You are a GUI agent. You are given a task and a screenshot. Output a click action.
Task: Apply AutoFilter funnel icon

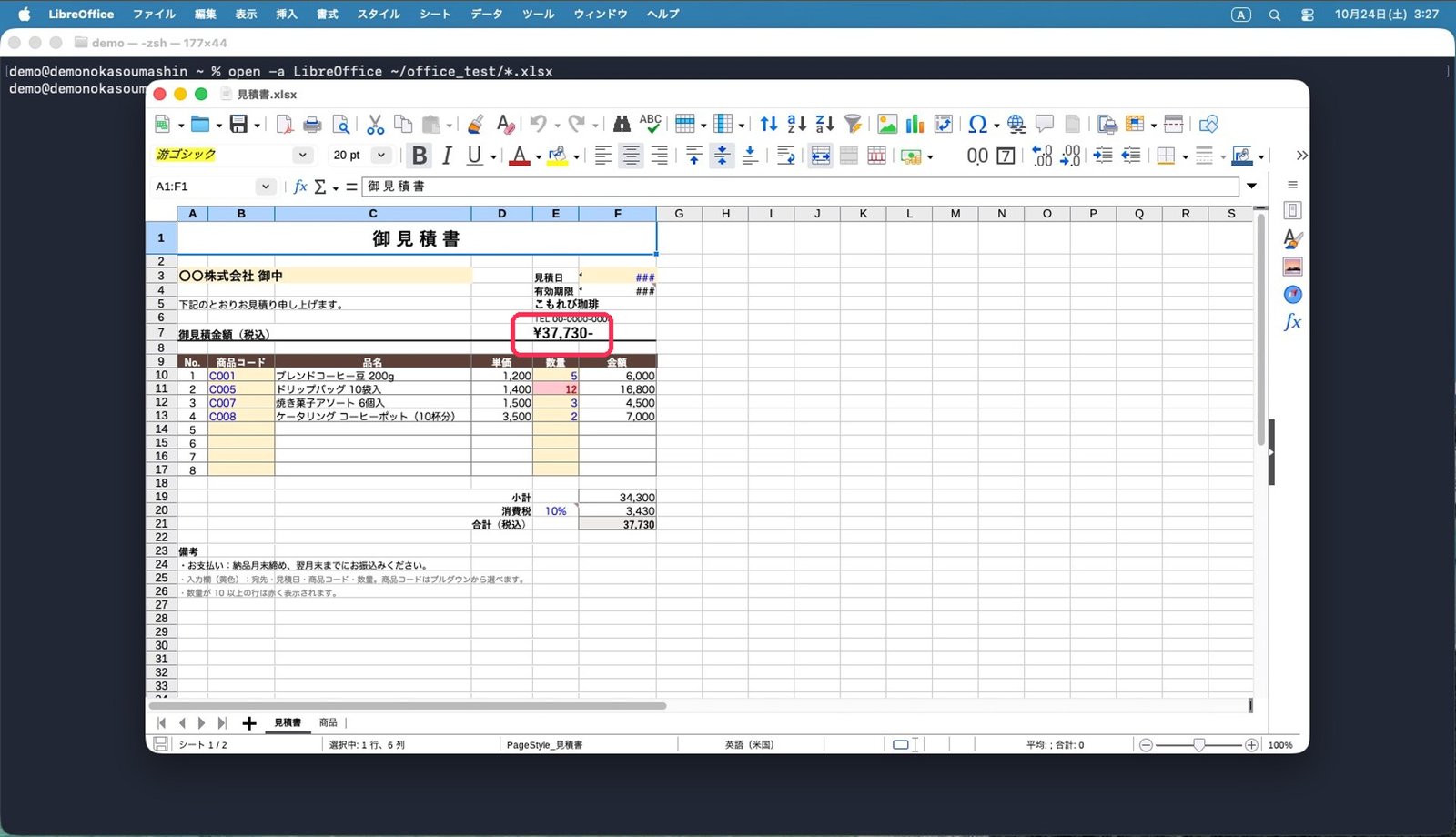(853, 125)
